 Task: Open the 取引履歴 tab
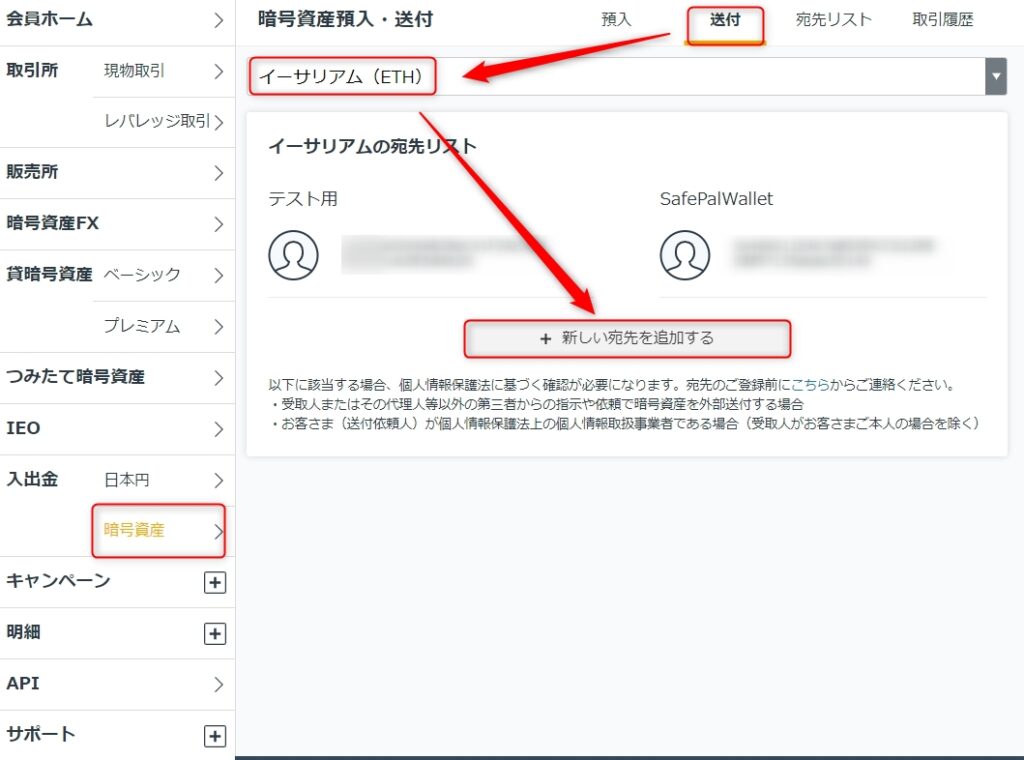pyautogui.click(x=942, y=20)
